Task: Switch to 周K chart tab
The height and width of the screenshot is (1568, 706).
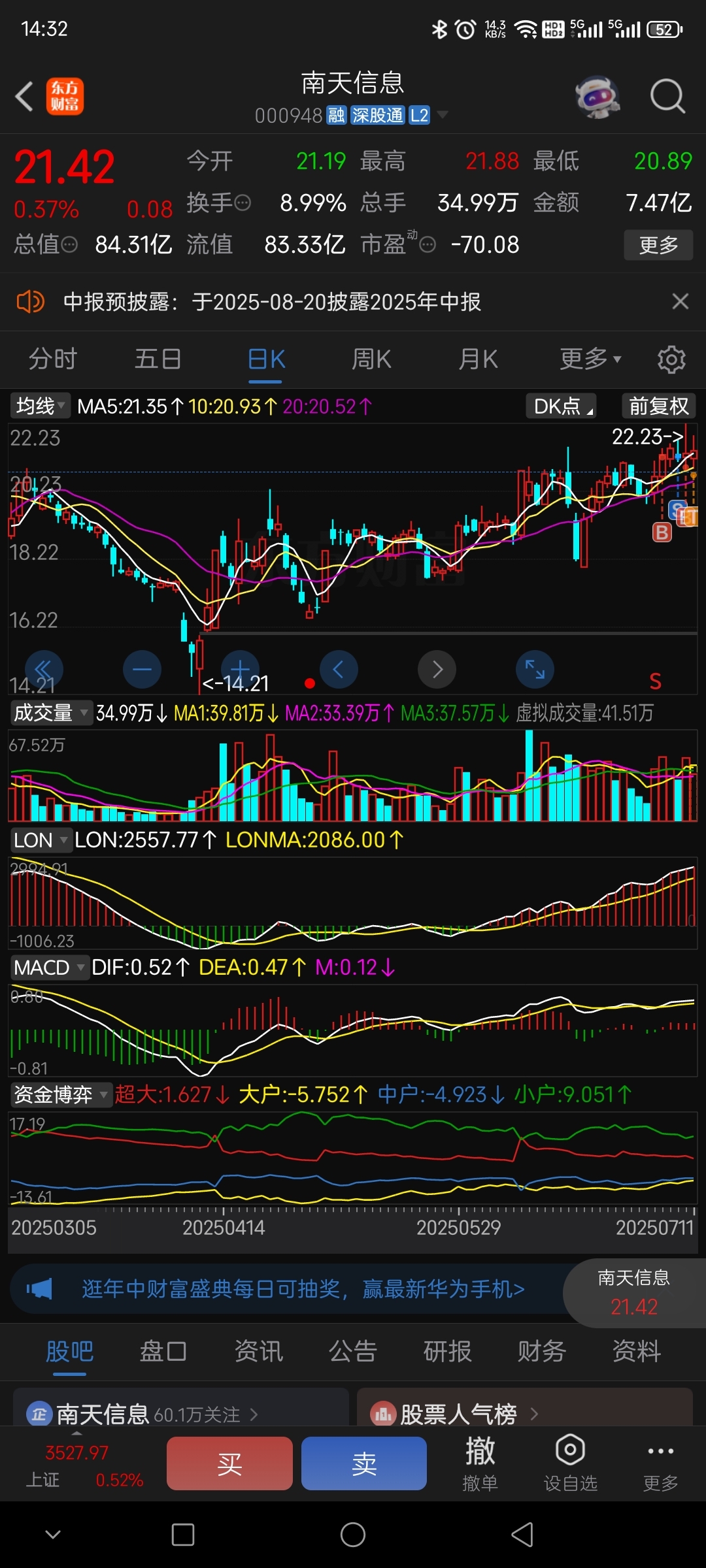Action: point(371,359)
